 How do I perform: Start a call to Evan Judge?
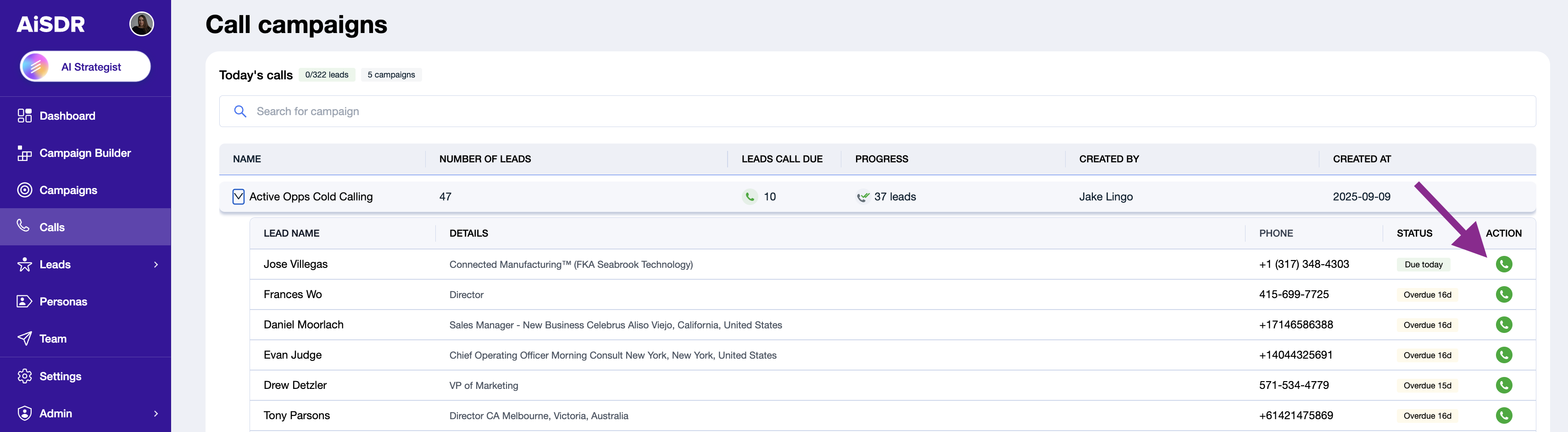point(1503,355)
